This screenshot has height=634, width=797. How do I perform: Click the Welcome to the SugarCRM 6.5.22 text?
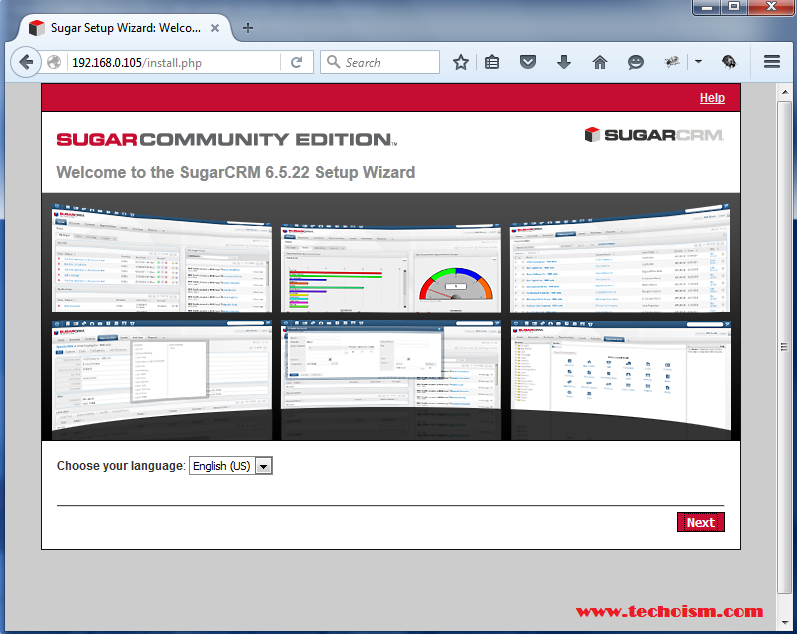click(236, 172)
